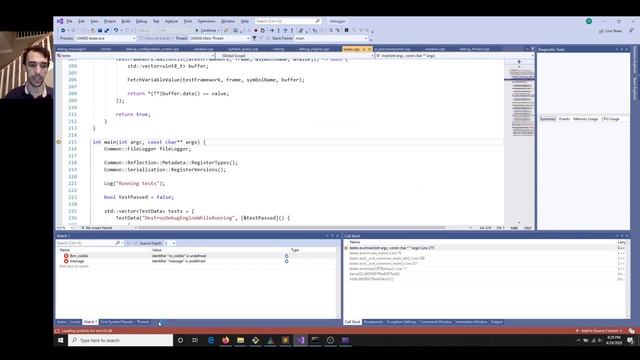Click the taskbar 'Type here to search' box
Viewport: 640px width, 360px height.
click(x=121, y=340)
